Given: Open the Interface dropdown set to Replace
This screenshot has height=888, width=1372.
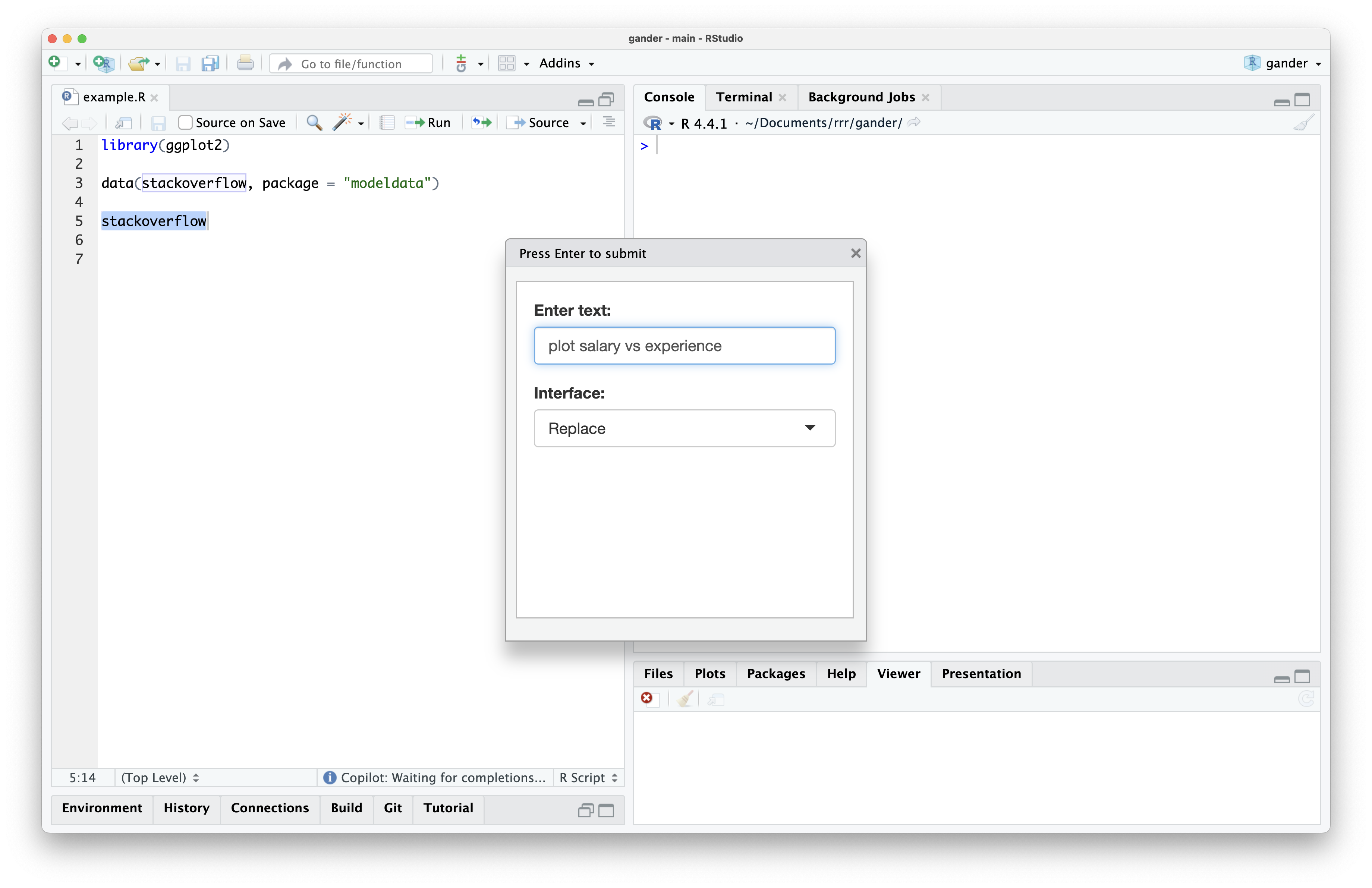Looking at the screenshot, I should [684, 428].
